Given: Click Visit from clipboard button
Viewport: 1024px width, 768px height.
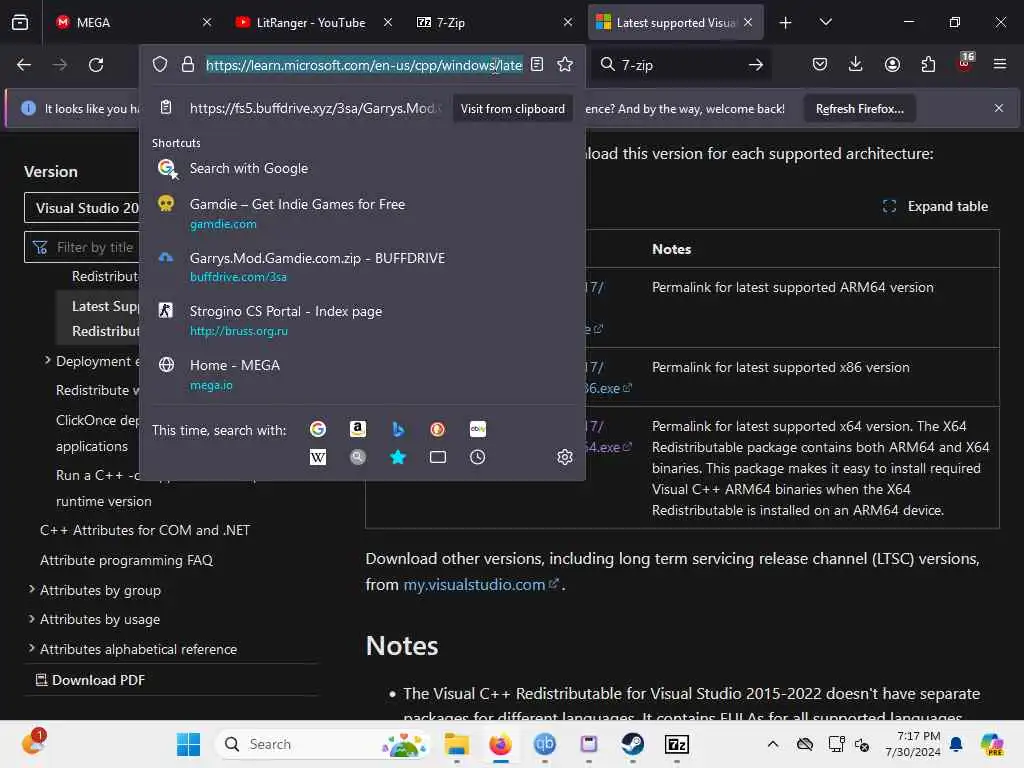Looking at the screenshot, I should pyautogui.click(x=513, y=108).
